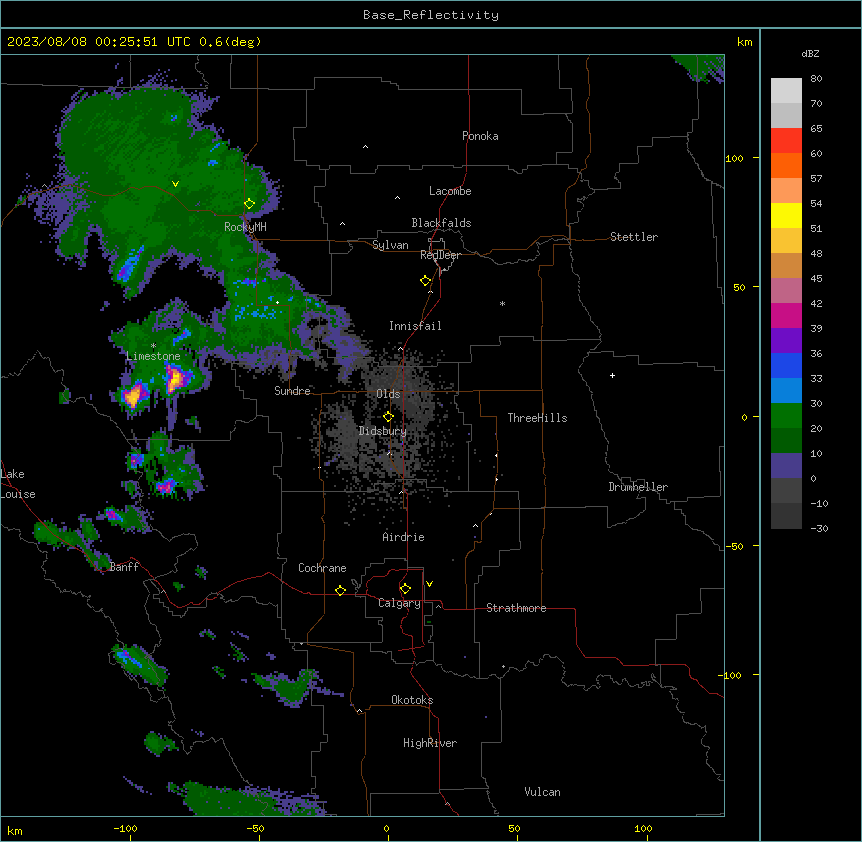Viewport: 862px width, 842px height.
Task: Click the RockyMH city label
Action: coord(245,226)
